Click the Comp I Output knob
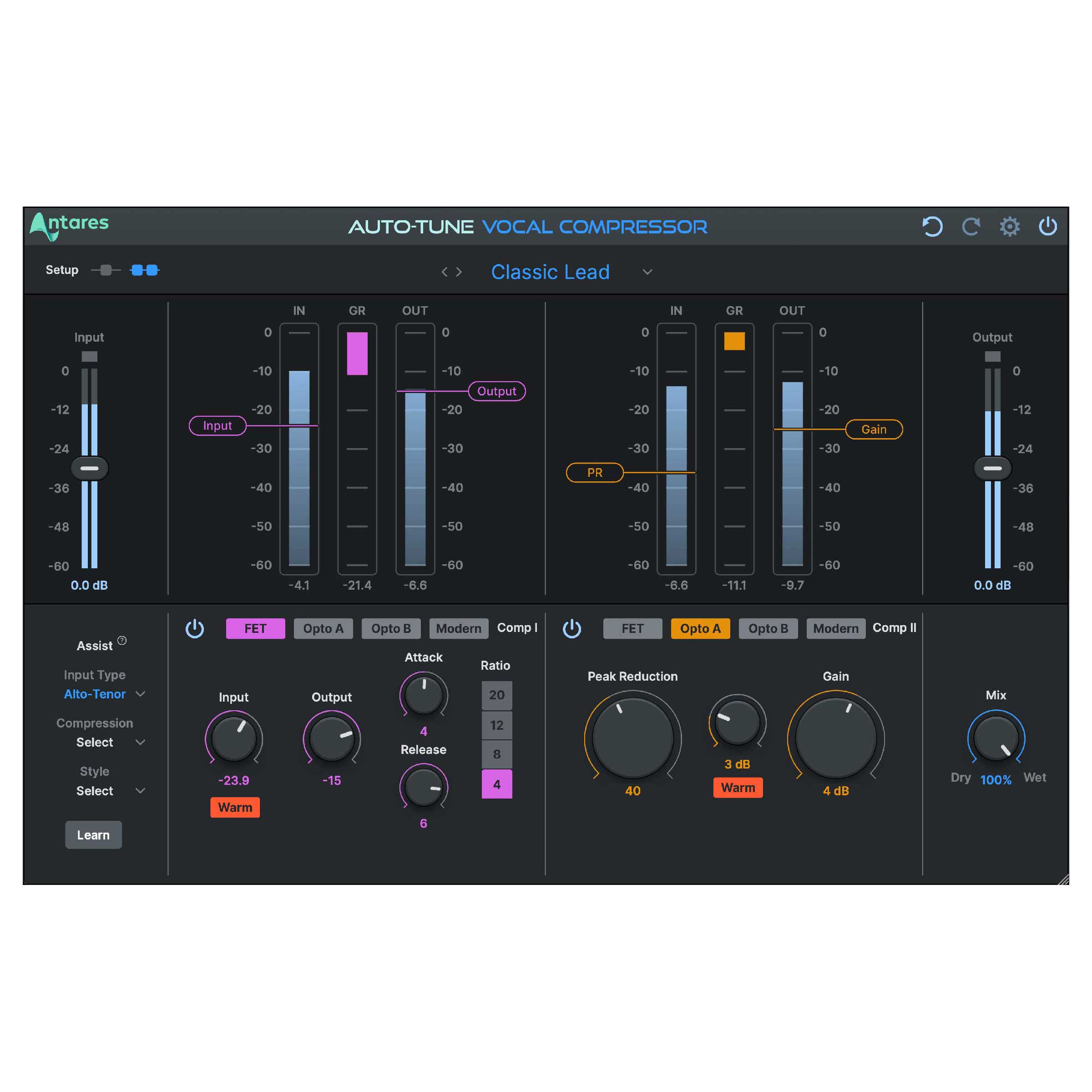This screenshot has width=1092, height=1092. [332, 738]
